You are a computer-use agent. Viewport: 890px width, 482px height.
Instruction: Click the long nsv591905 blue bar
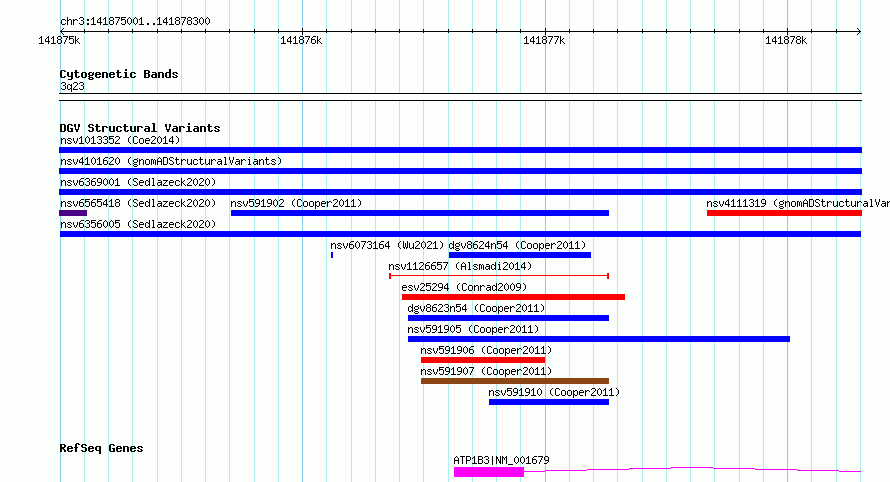[x=599, y=339]
